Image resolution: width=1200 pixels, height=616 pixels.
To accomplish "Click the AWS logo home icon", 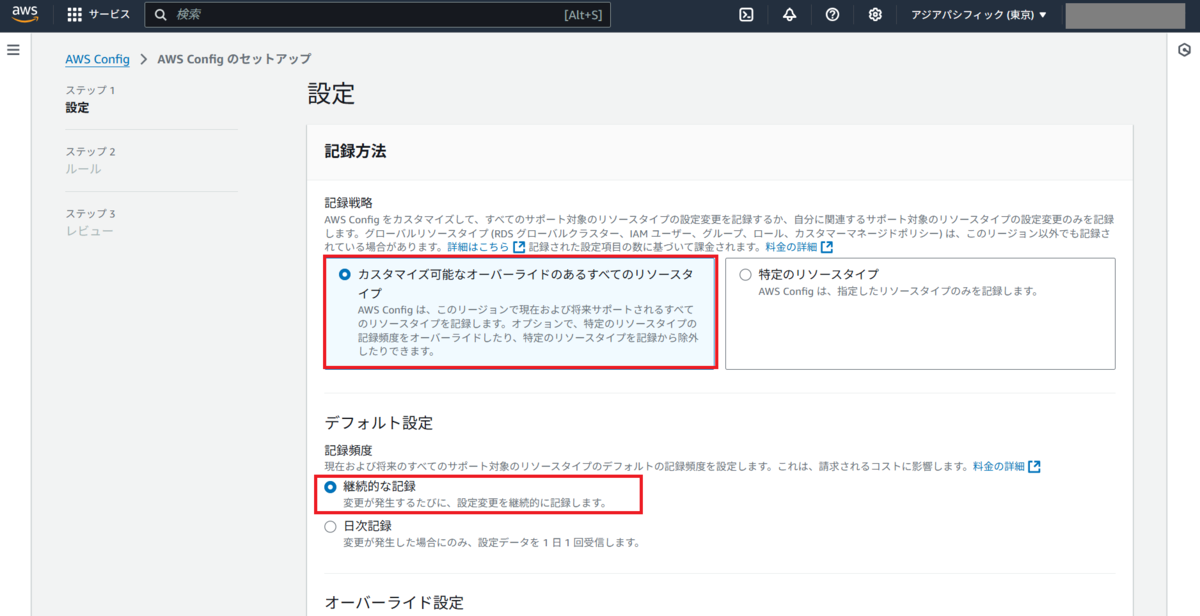I will (25, 14).
